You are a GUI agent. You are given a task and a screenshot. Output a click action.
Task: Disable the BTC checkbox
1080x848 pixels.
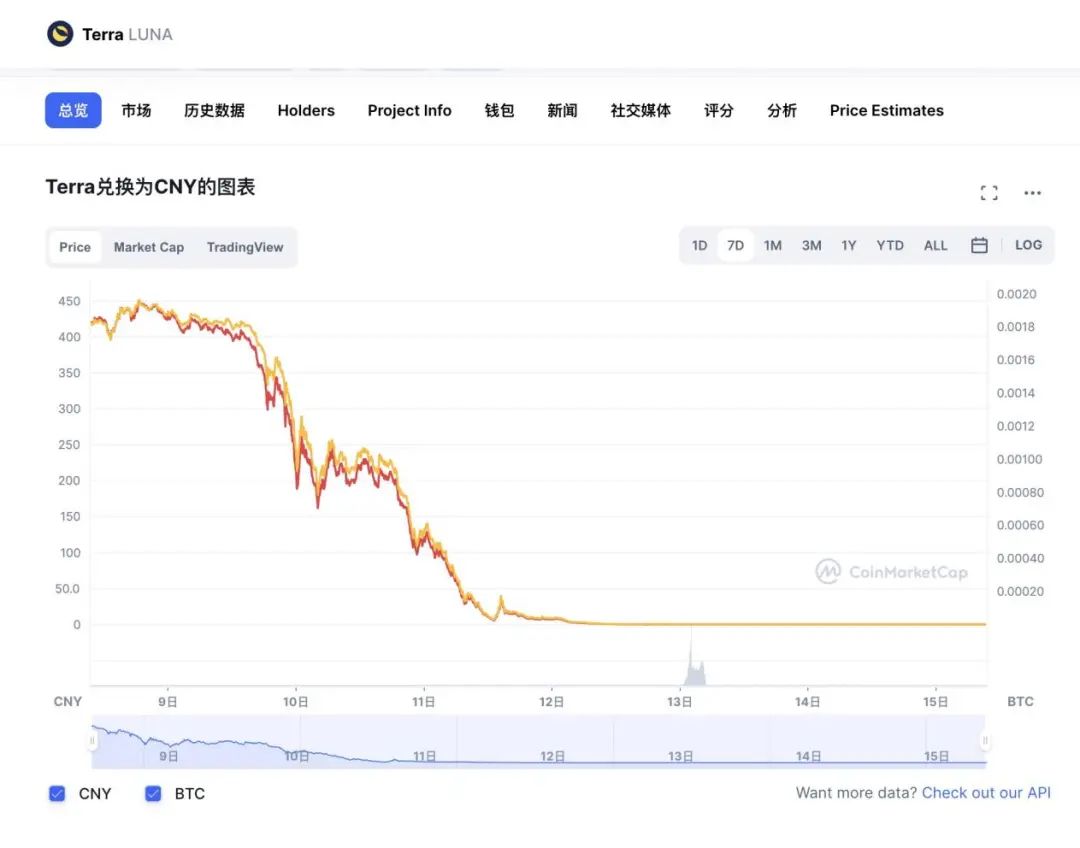pyautogui.click(x=152, y=793)
